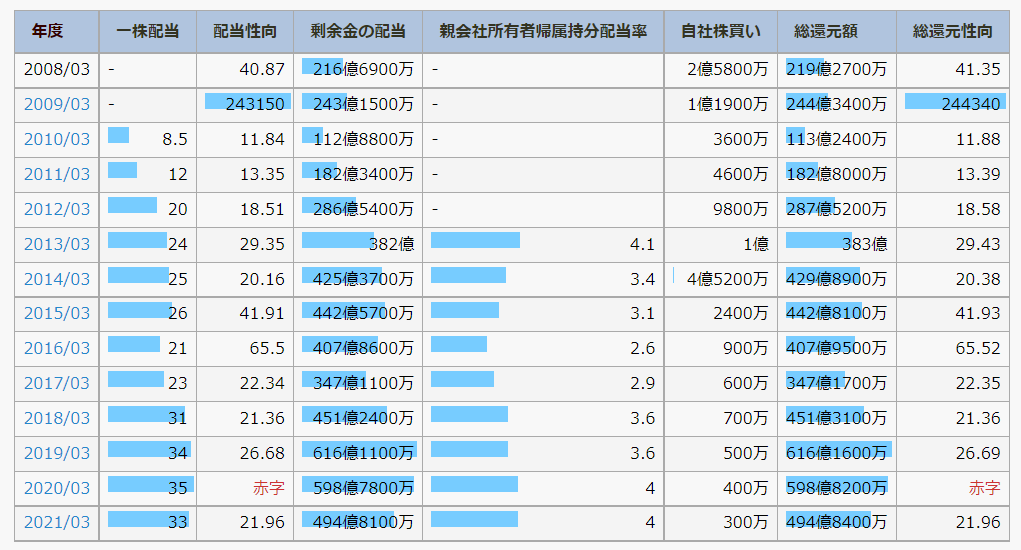Select the 429億8900万 total return cell
This screenshot has width=1021, height=550.
click(x=837, y=279)
